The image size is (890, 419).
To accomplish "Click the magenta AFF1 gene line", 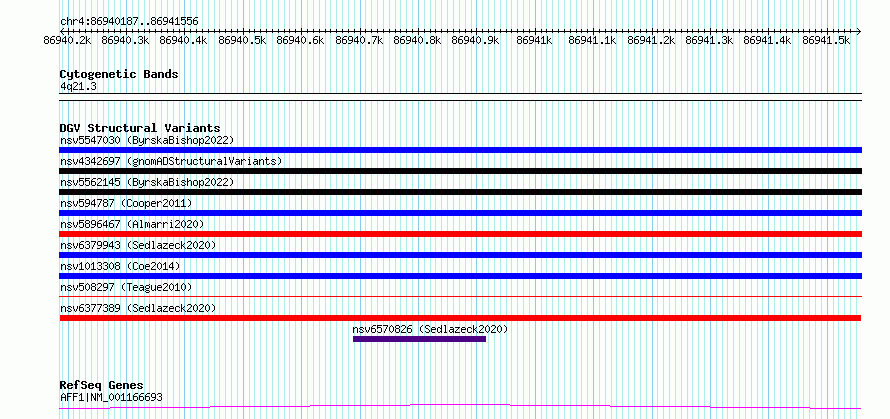I will [460, 407].
